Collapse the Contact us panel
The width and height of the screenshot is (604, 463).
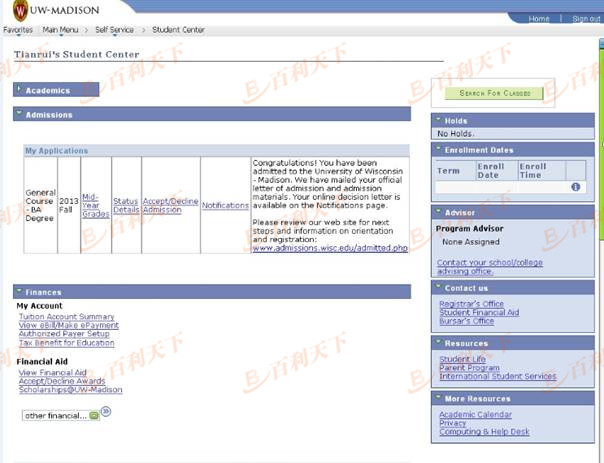click(x=438, y=287)
